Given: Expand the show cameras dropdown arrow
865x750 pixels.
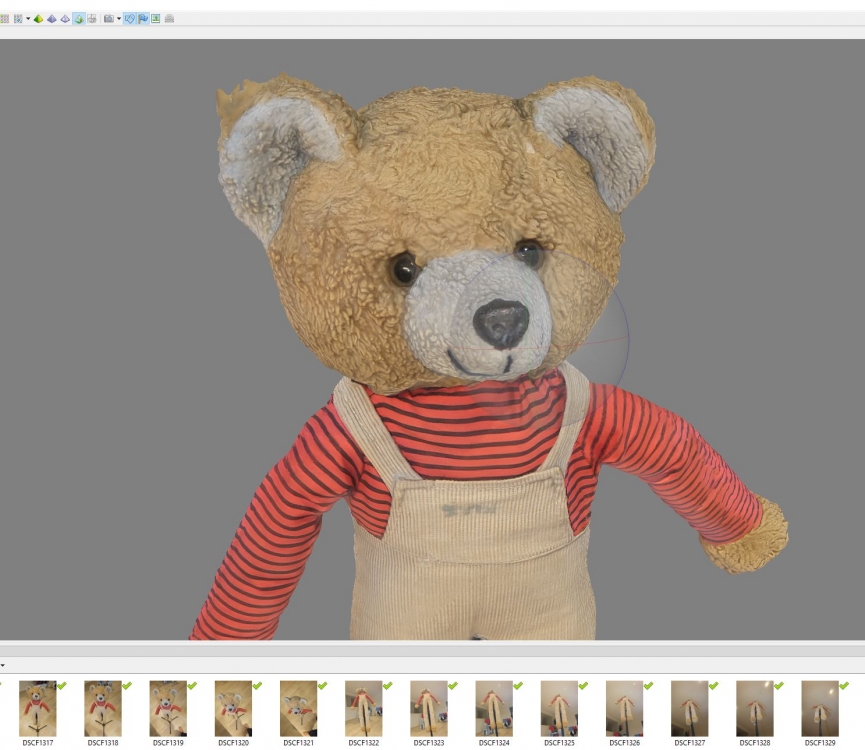Looking at the screenshot, I should (x=118, y=18).
